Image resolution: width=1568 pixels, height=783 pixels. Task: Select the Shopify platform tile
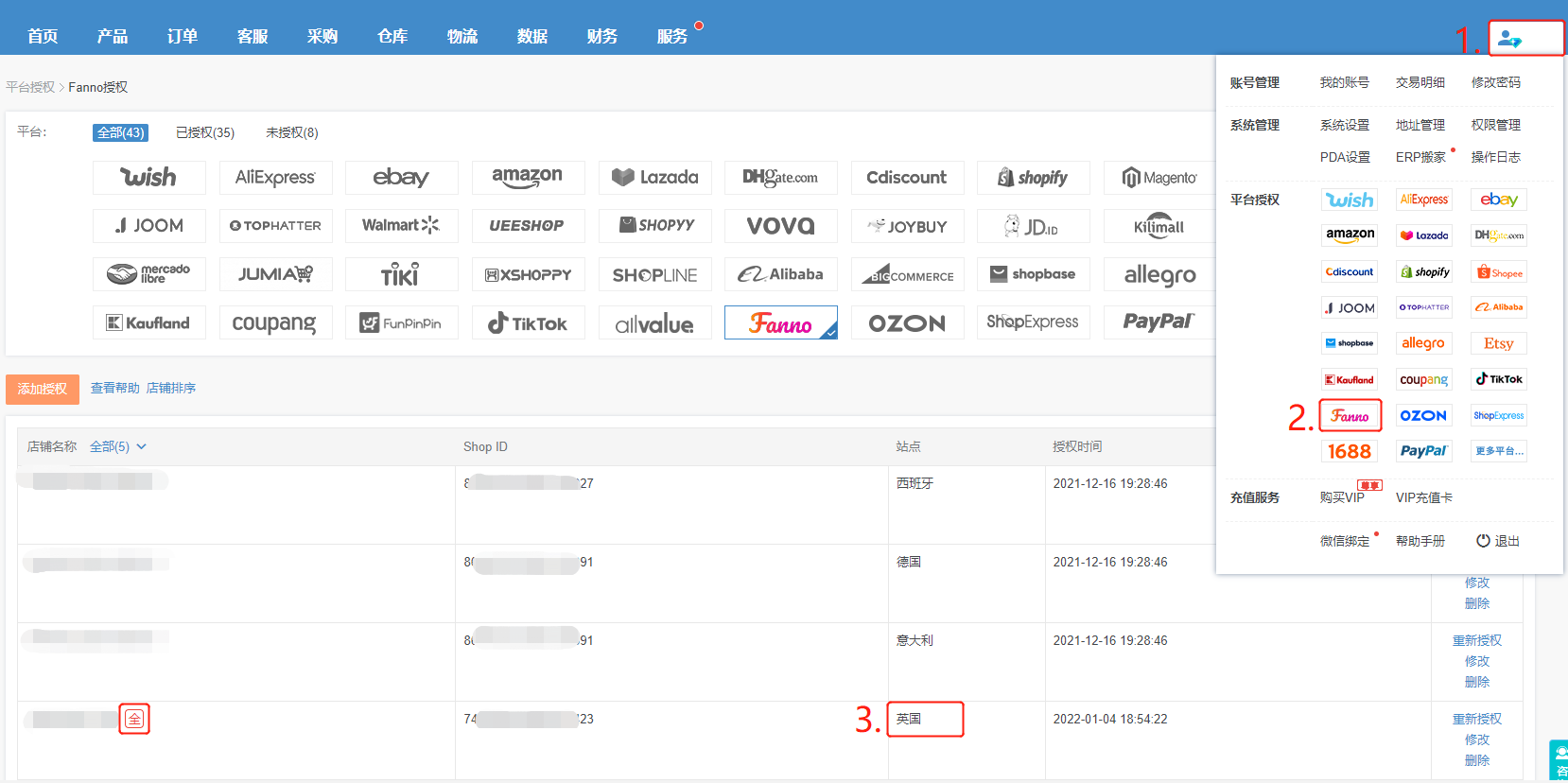click(x=1033, y=178)
